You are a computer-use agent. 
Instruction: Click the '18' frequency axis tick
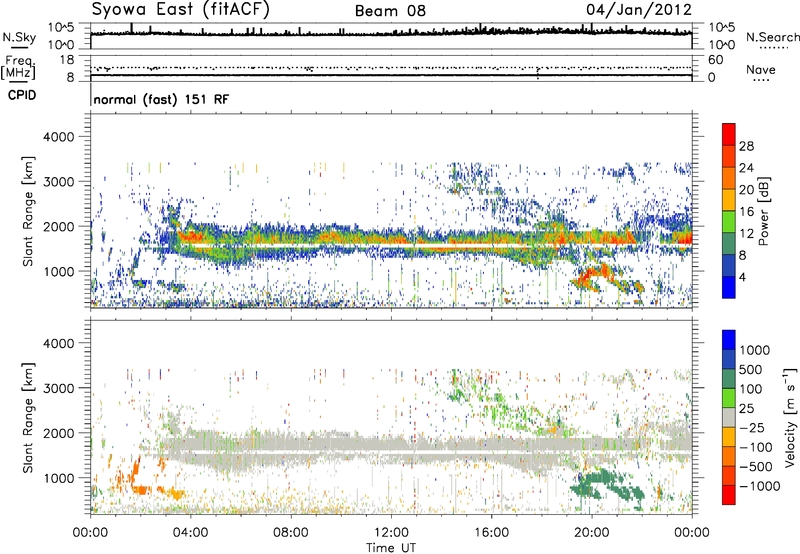pos(67,60)
